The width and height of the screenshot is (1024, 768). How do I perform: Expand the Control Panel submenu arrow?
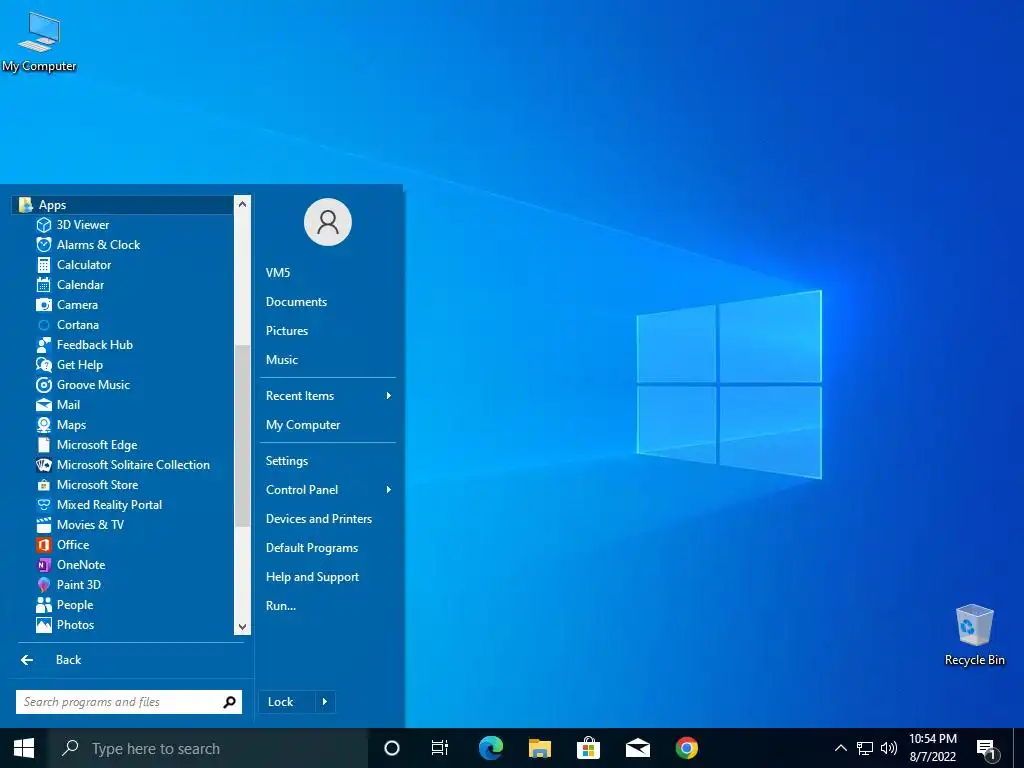click(x=389, y=490)
